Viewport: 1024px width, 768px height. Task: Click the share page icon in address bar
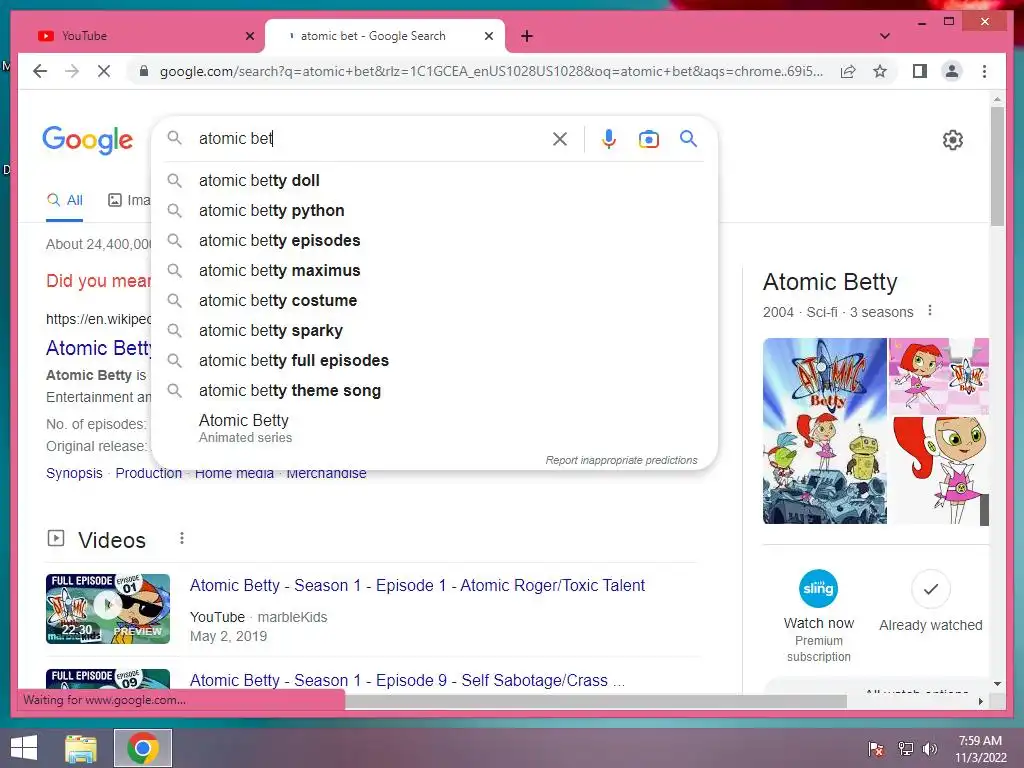coord(848,71)
